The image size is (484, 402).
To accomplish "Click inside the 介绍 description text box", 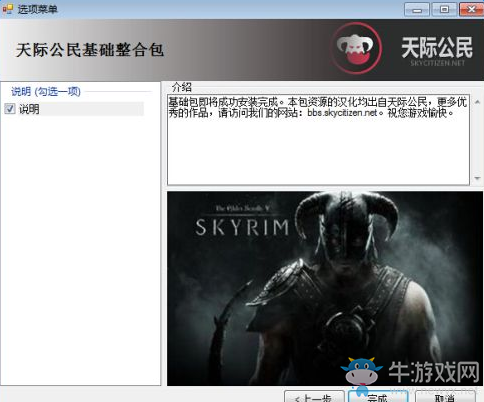I will click(x=318, y=140).
